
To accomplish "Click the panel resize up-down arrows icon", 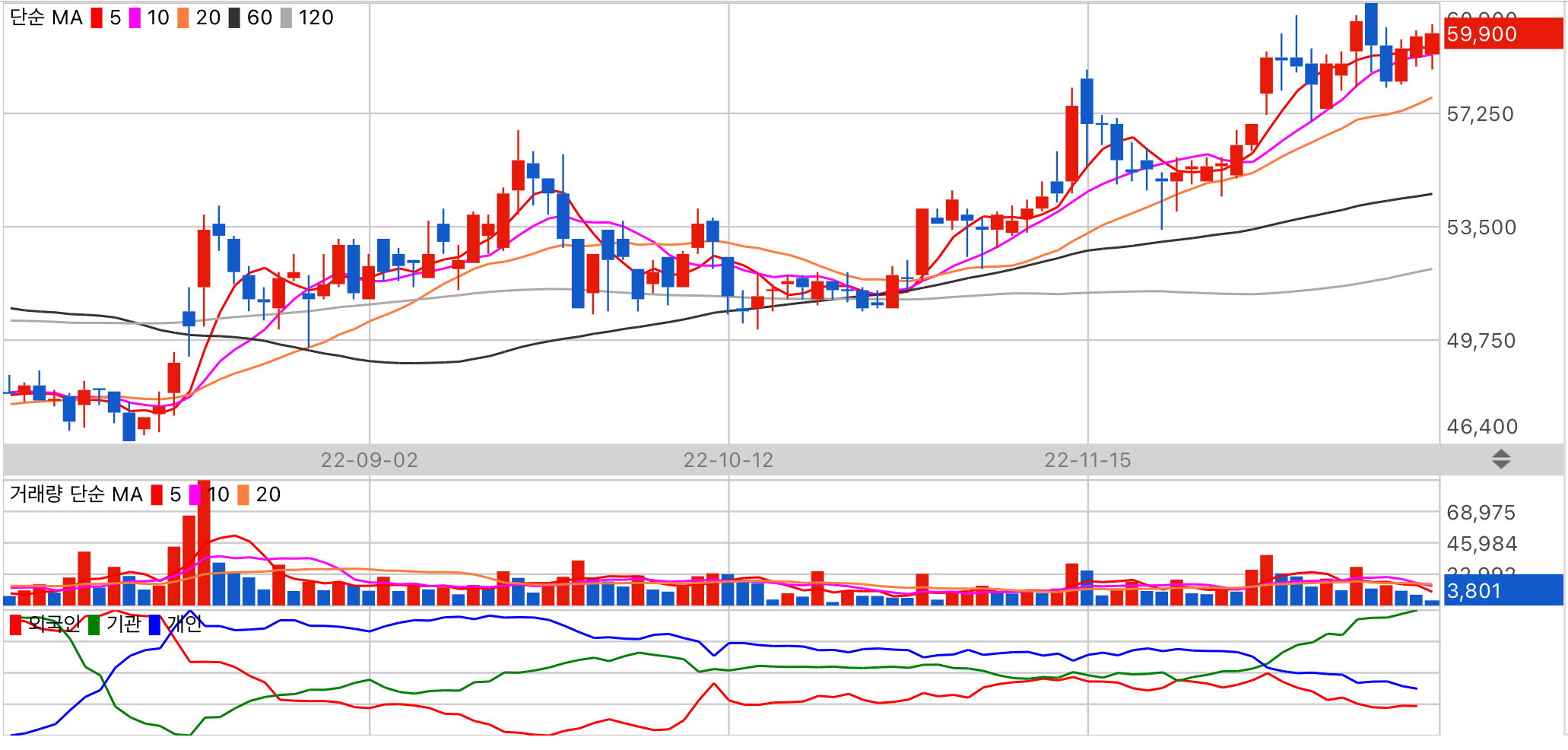I will [1500, 459].
